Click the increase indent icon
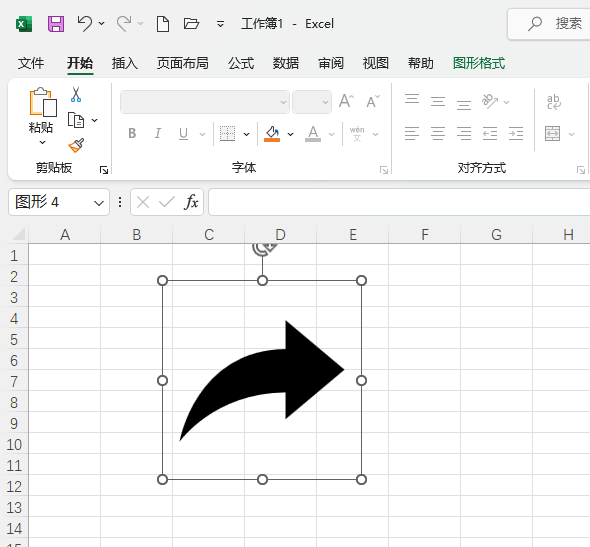The image size is (590, 547). [516, 134]
